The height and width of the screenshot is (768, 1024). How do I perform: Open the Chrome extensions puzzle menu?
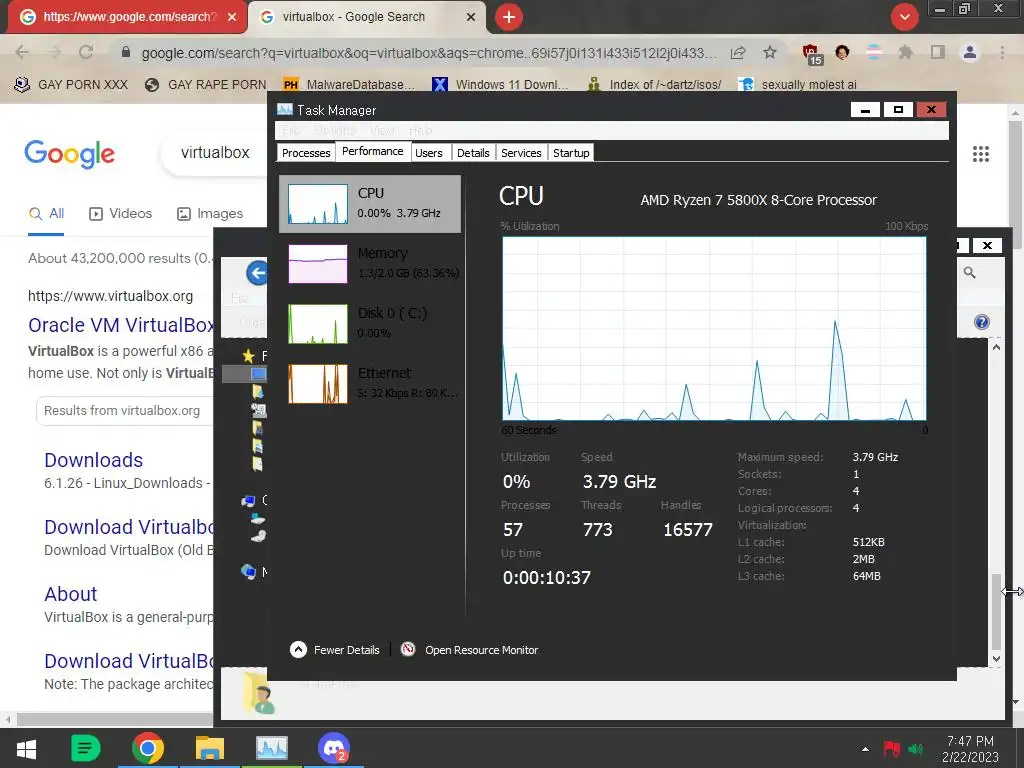(905, 52)
